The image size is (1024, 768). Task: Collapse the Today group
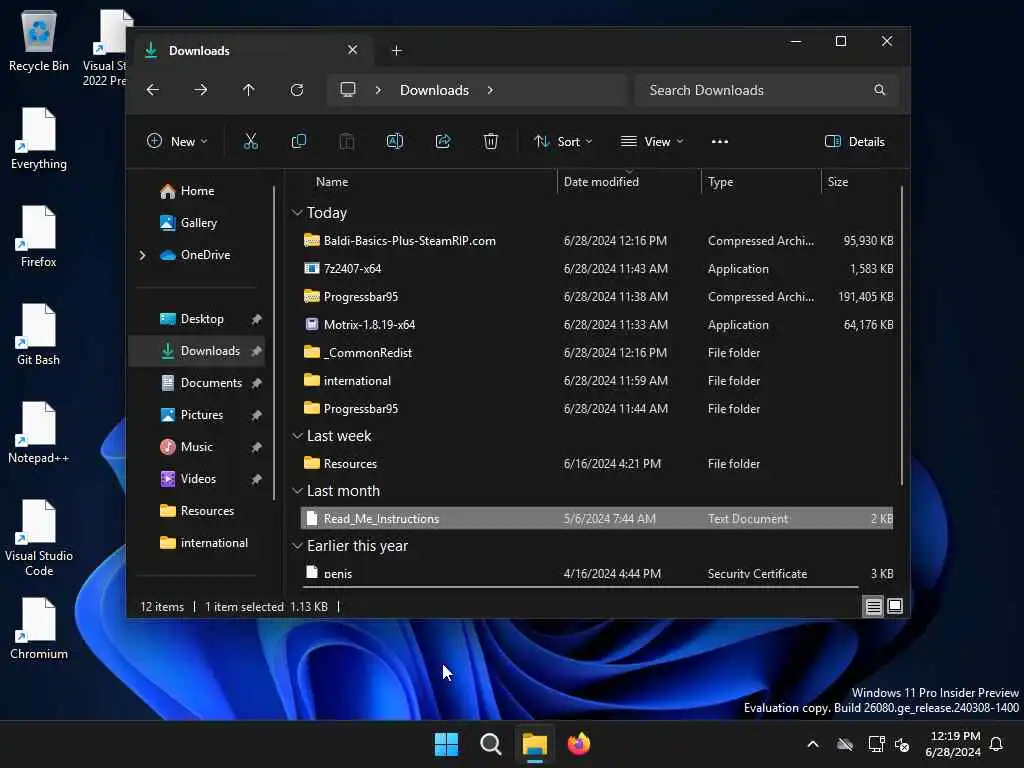[x=297, y=213]
